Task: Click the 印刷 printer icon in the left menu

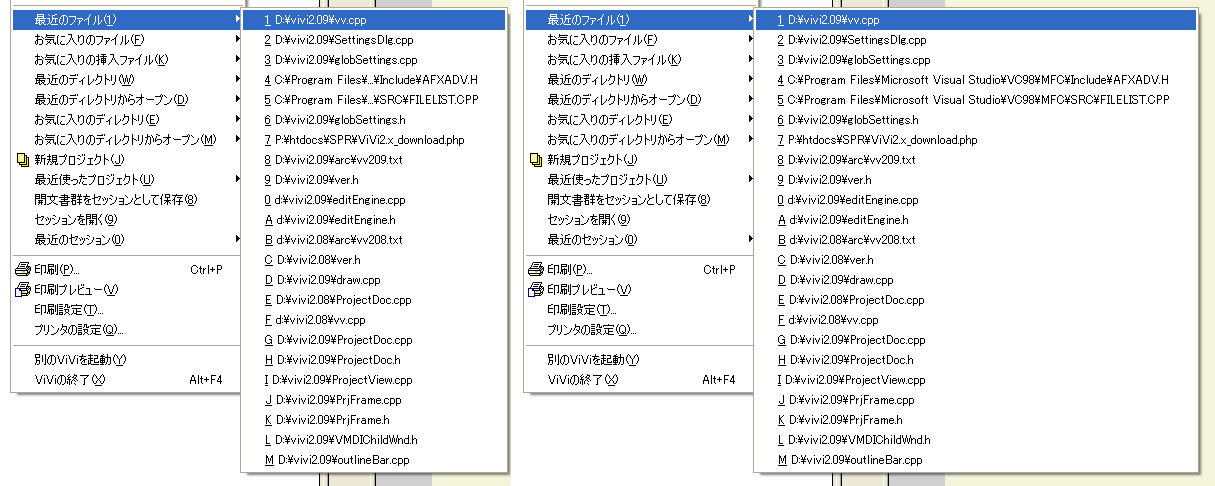Action: [x=24, y=270]
